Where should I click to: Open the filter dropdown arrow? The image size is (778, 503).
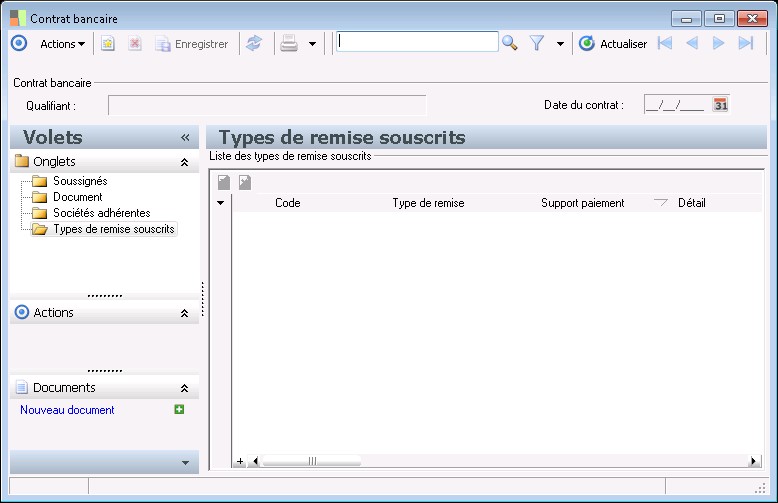coord(560,44)
